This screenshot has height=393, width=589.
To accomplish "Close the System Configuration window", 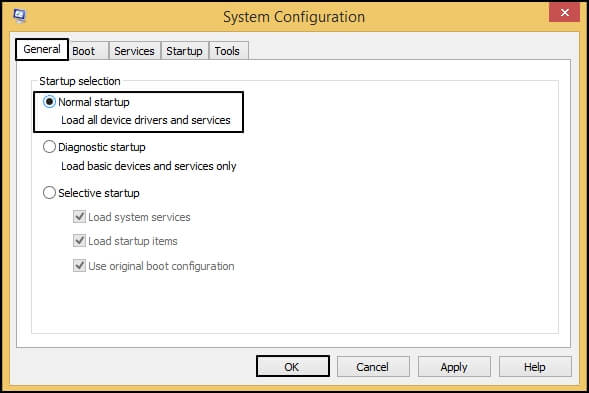I will [x=564, y=13].
